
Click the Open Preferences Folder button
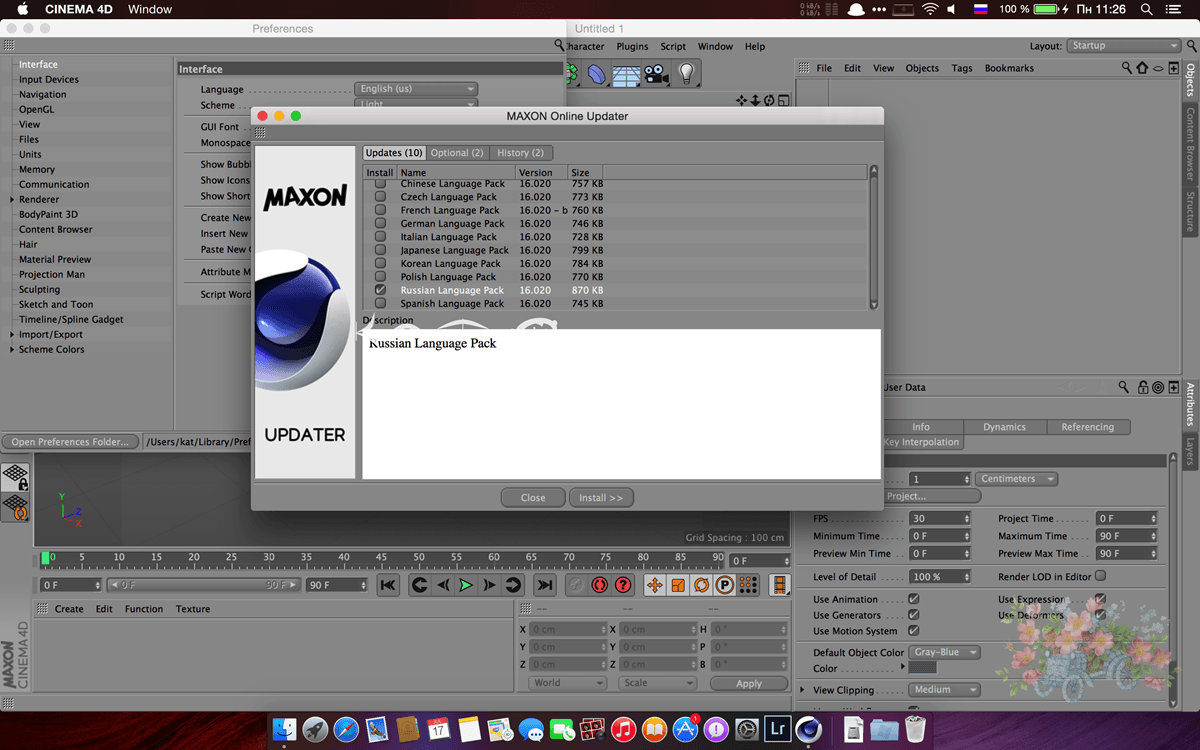click(71, 441)
